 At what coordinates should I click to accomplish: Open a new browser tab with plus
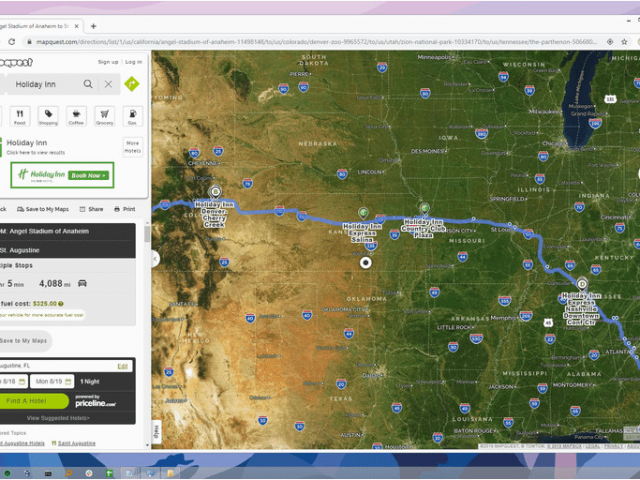point(93,26)
